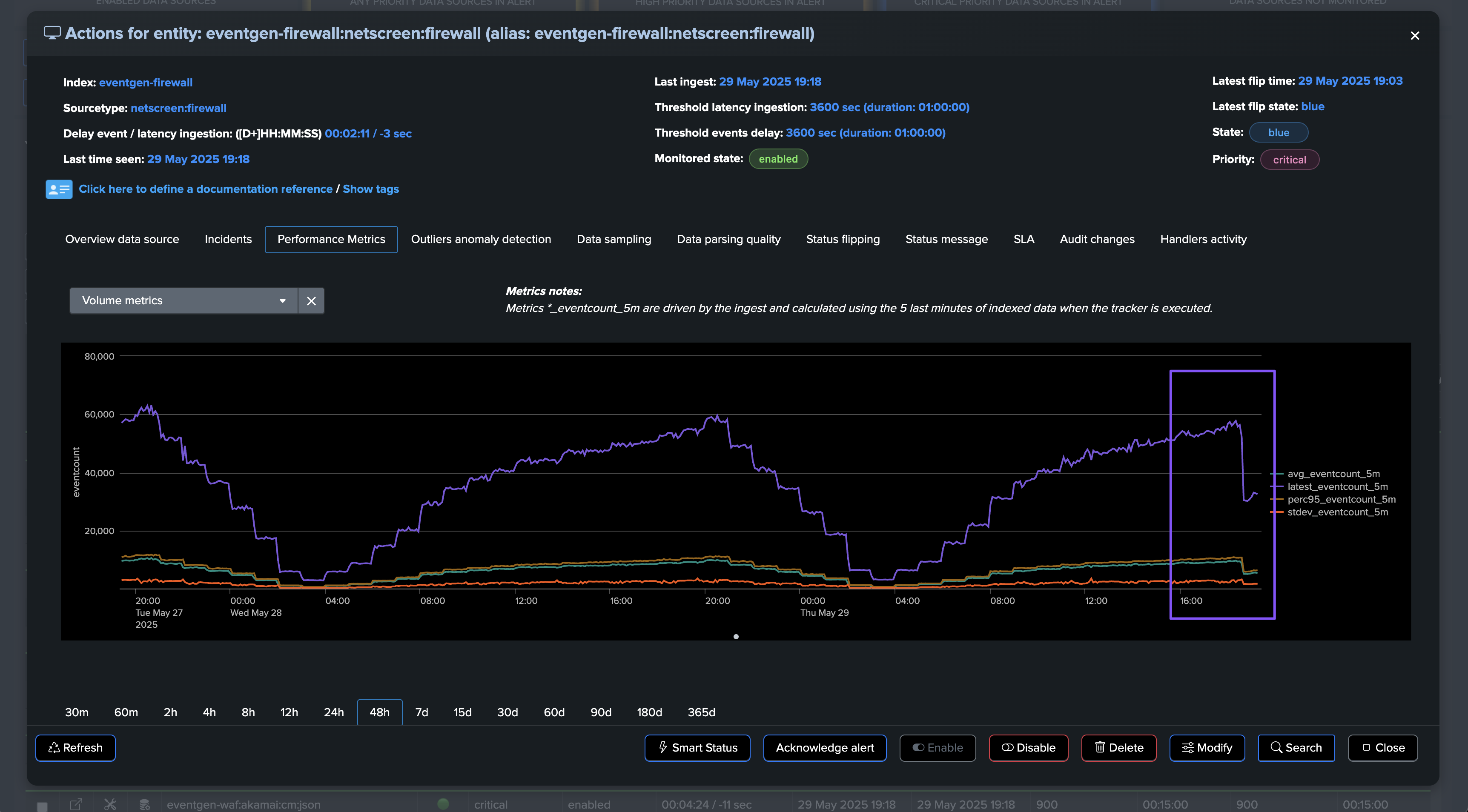This screenshot has height=812, width=1468.
Task: Open the Modify options button
Action: 1207,748
